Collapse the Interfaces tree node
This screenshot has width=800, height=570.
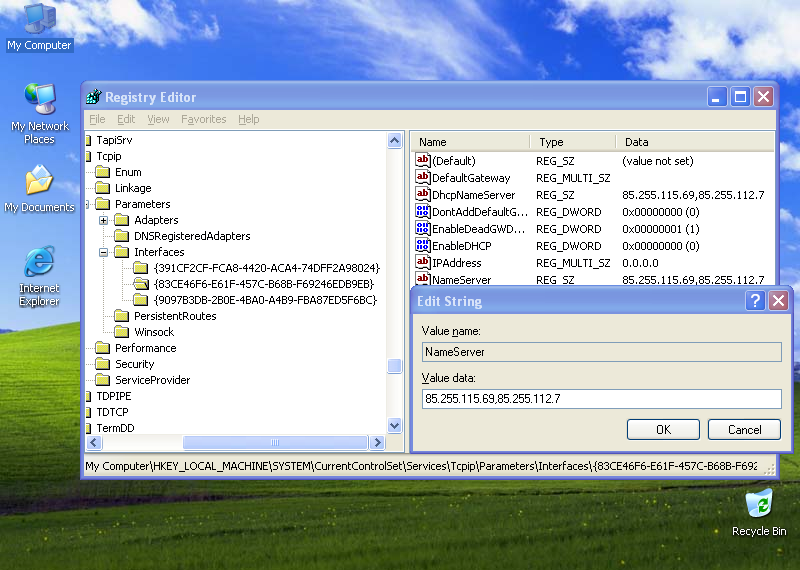pos(104,252)
